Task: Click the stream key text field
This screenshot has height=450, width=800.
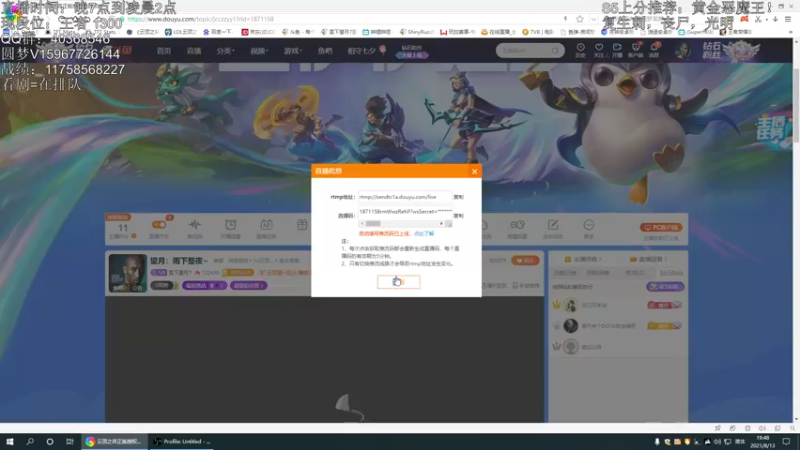Action: 405,211
